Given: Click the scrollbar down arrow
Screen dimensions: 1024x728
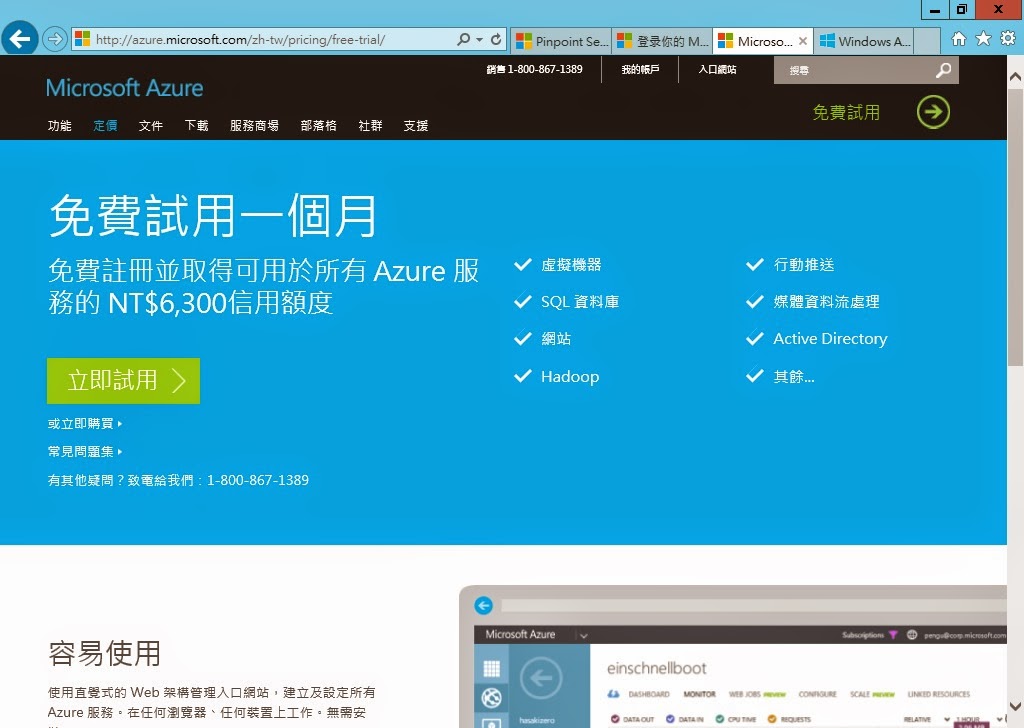Looking at the screenshot, I should (x=1016, y=706).
